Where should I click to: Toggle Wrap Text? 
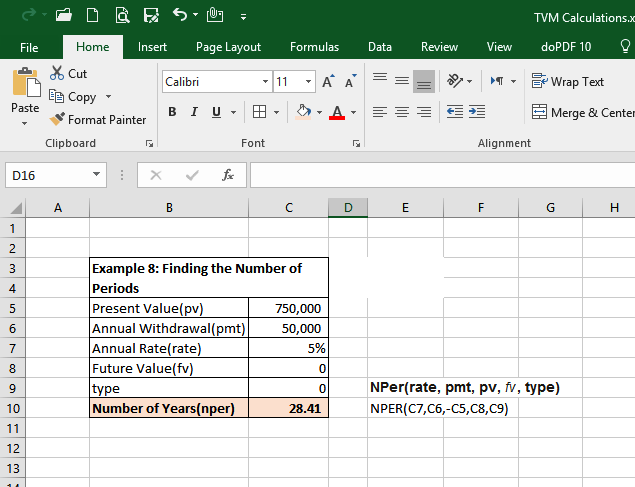point(568,81)
